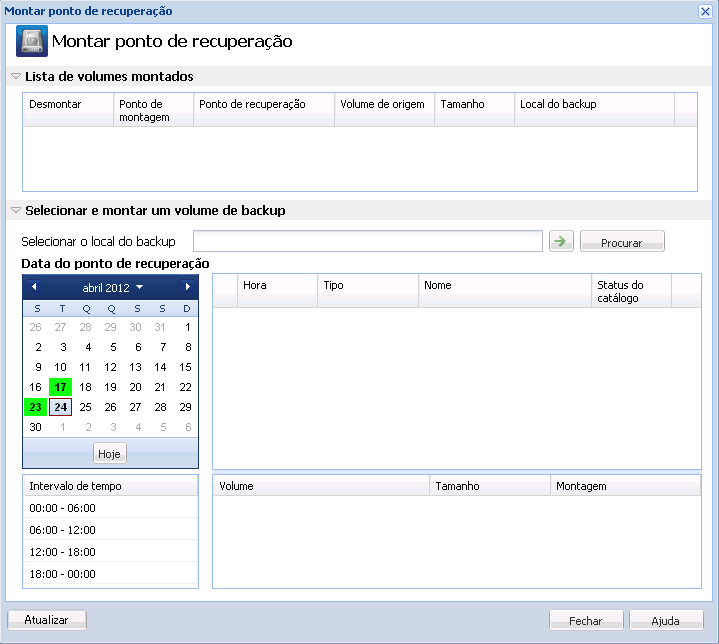719x644 pixels.
Task: Click the Fechar button
Action: pyautogui.click(x=586, y=621)
